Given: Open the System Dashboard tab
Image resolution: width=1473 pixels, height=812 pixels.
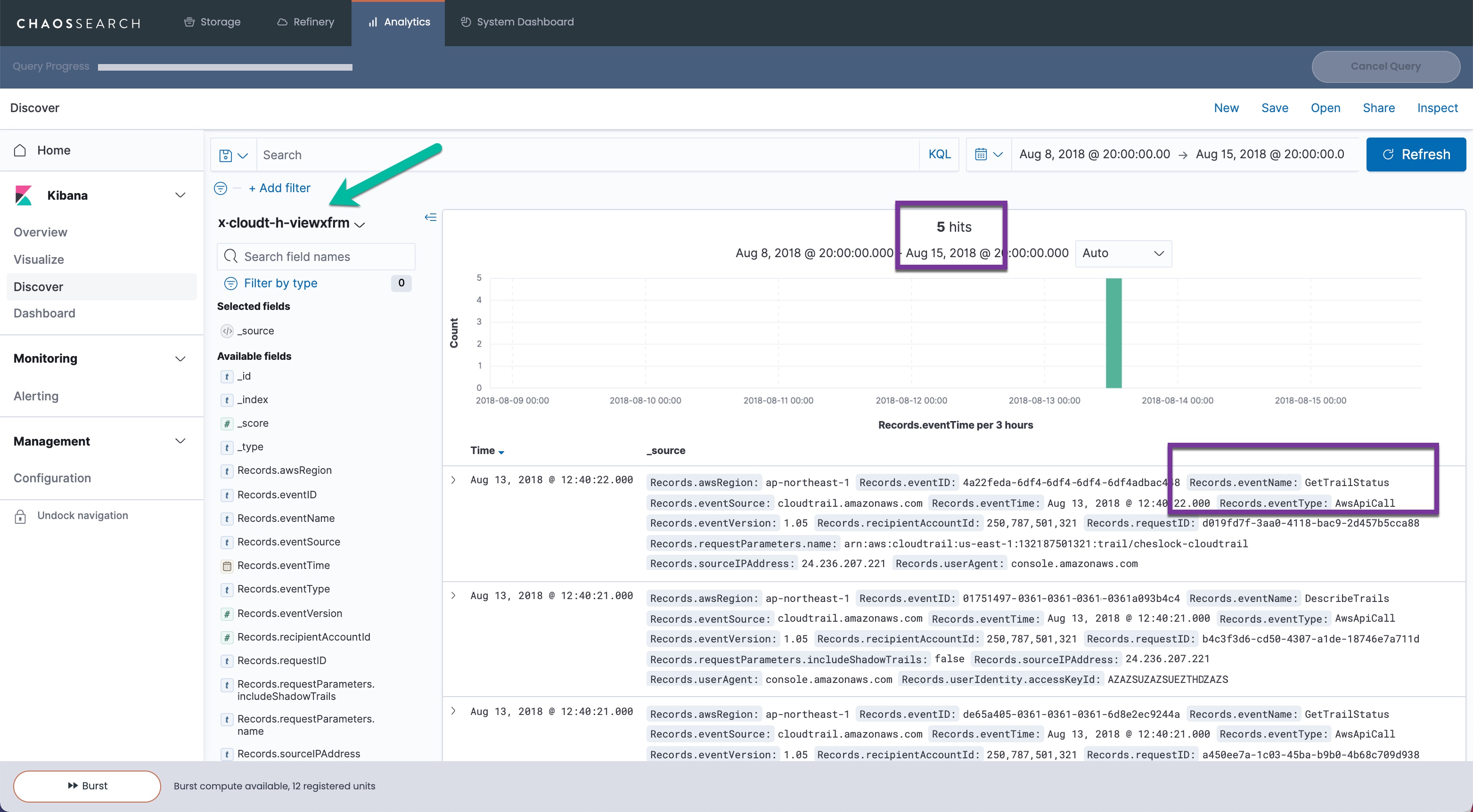Looking at the screenshot, I should (517, 22).
